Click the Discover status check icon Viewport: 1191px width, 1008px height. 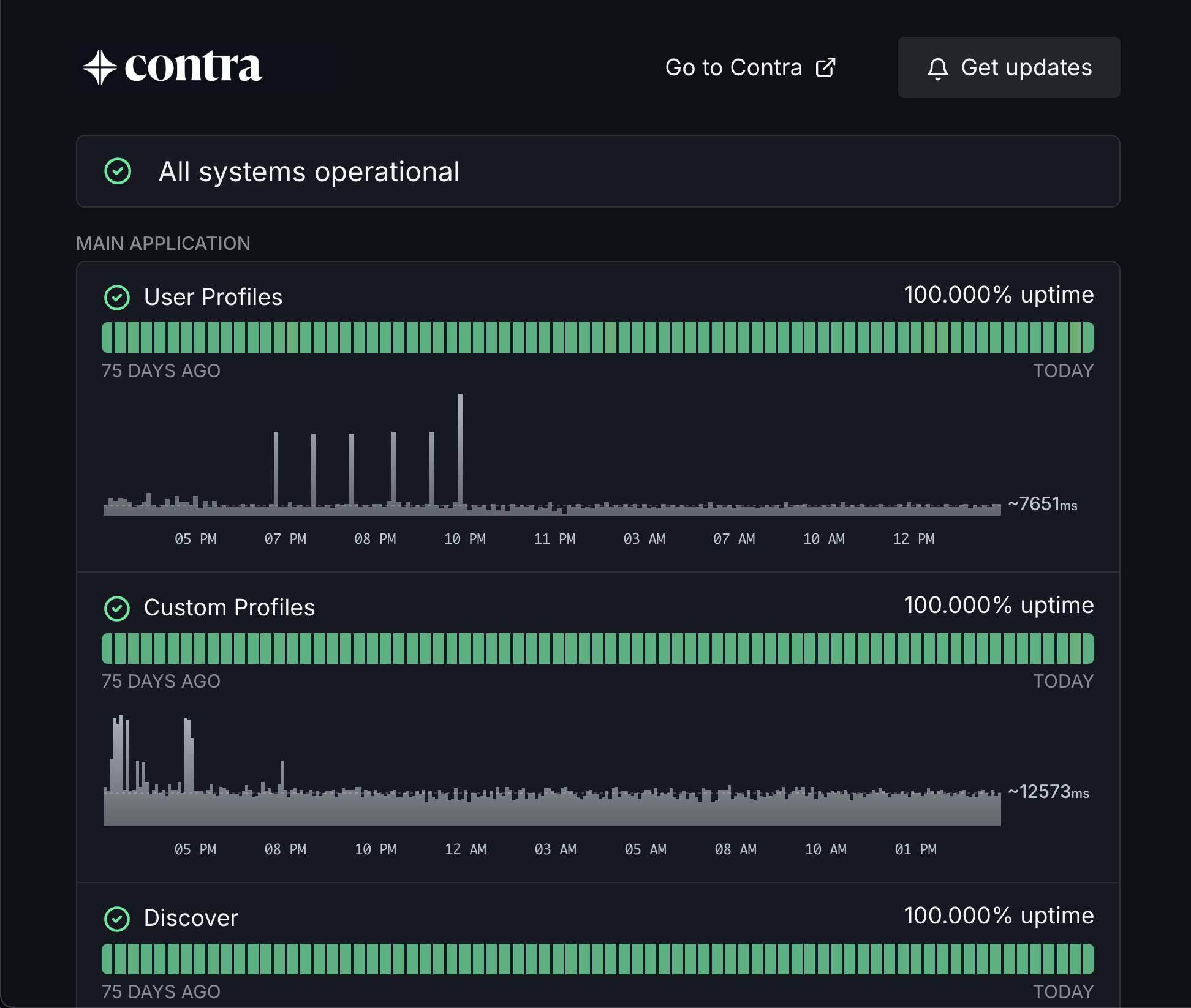(117, 919)
